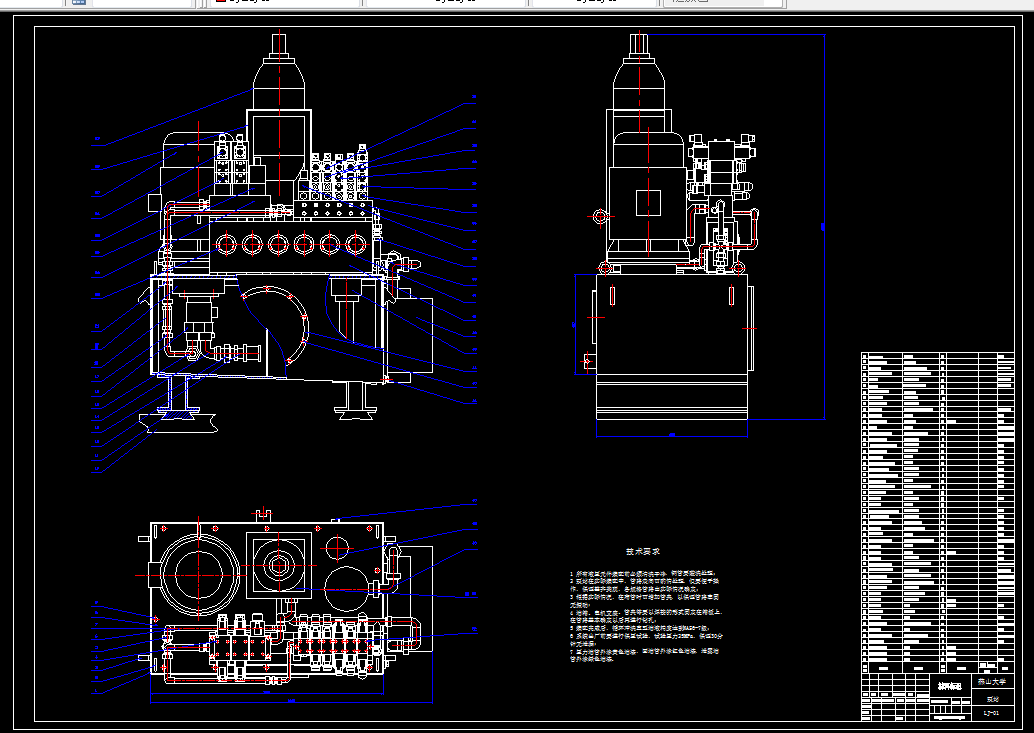Select the 技术要求 heading text
The height and width of the screenshot is (733, 1034).
[643, 552]
